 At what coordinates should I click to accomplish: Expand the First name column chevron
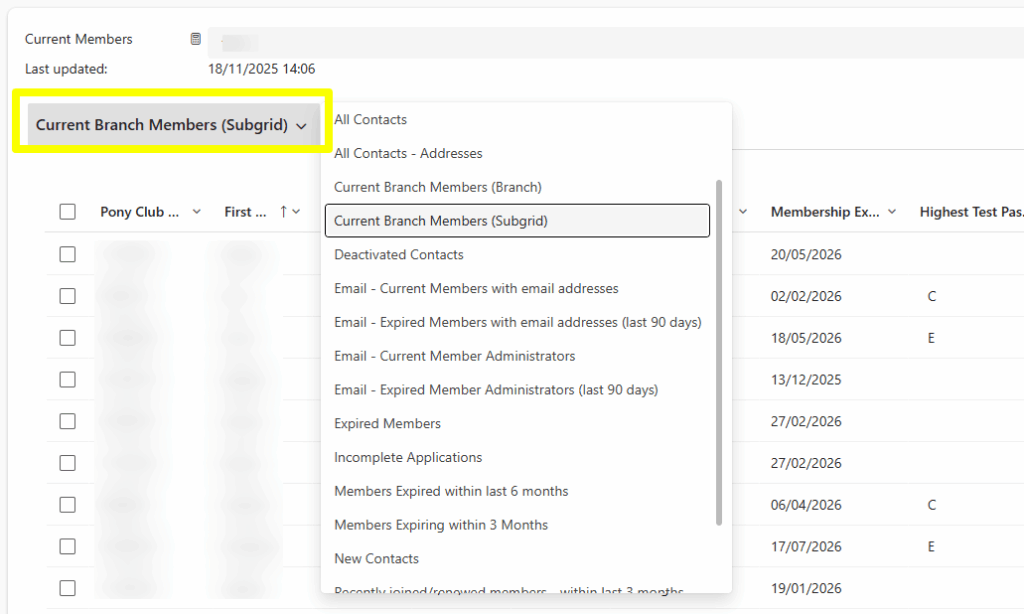tap(297, 212)
